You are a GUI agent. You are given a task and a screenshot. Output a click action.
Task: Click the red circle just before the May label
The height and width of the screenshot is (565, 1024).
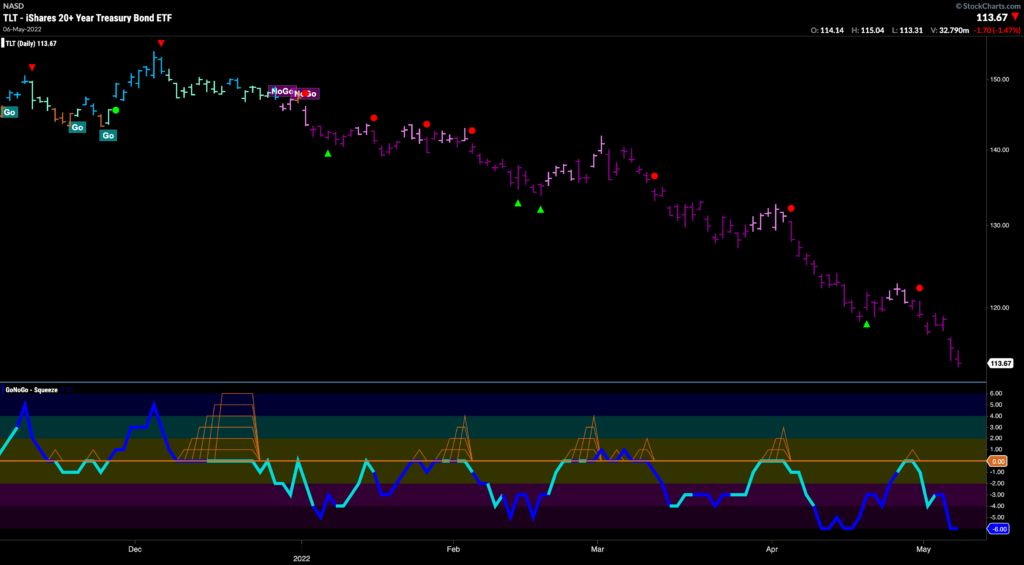(x=920, y=288)
